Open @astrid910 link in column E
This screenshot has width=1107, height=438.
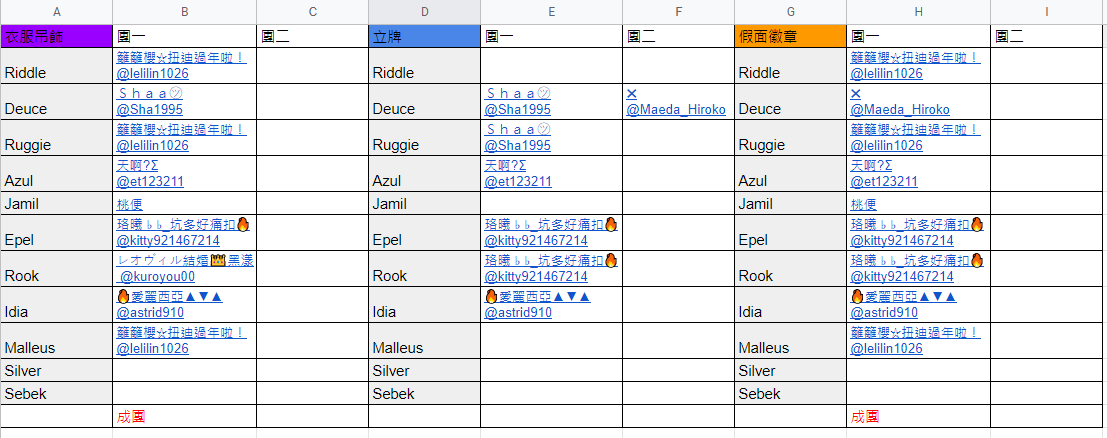coord(518,313)
